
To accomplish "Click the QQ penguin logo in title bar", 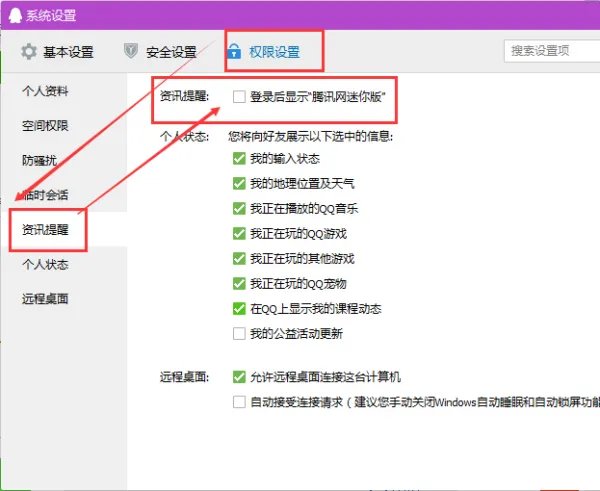I will tap(15, 16).
